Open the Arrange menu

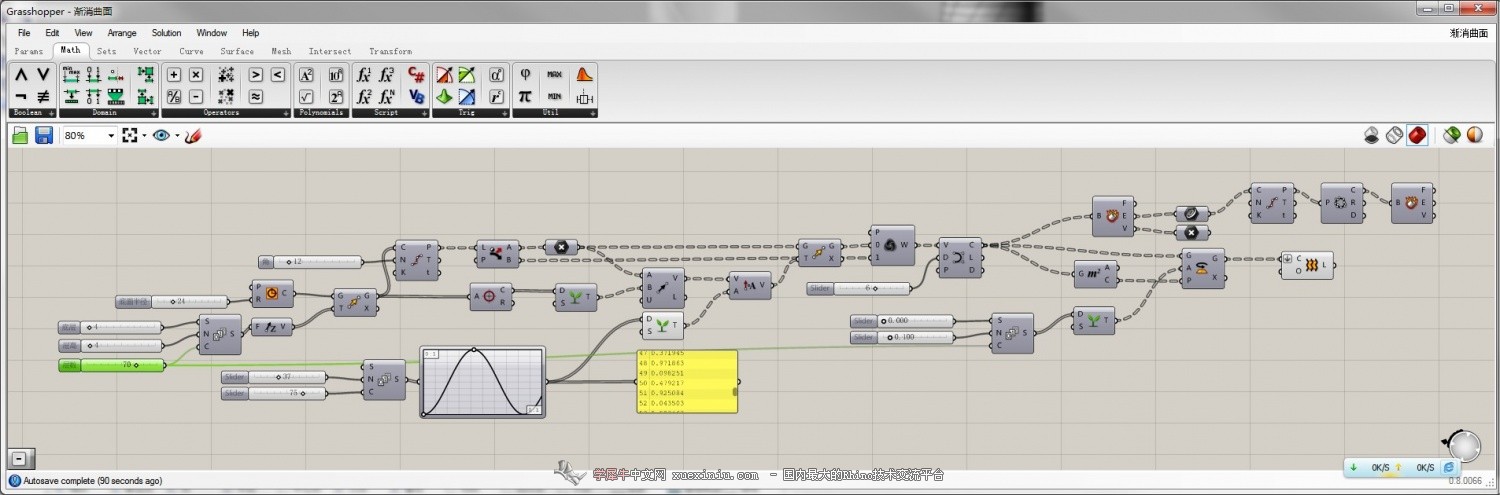(x=122, y=33)
